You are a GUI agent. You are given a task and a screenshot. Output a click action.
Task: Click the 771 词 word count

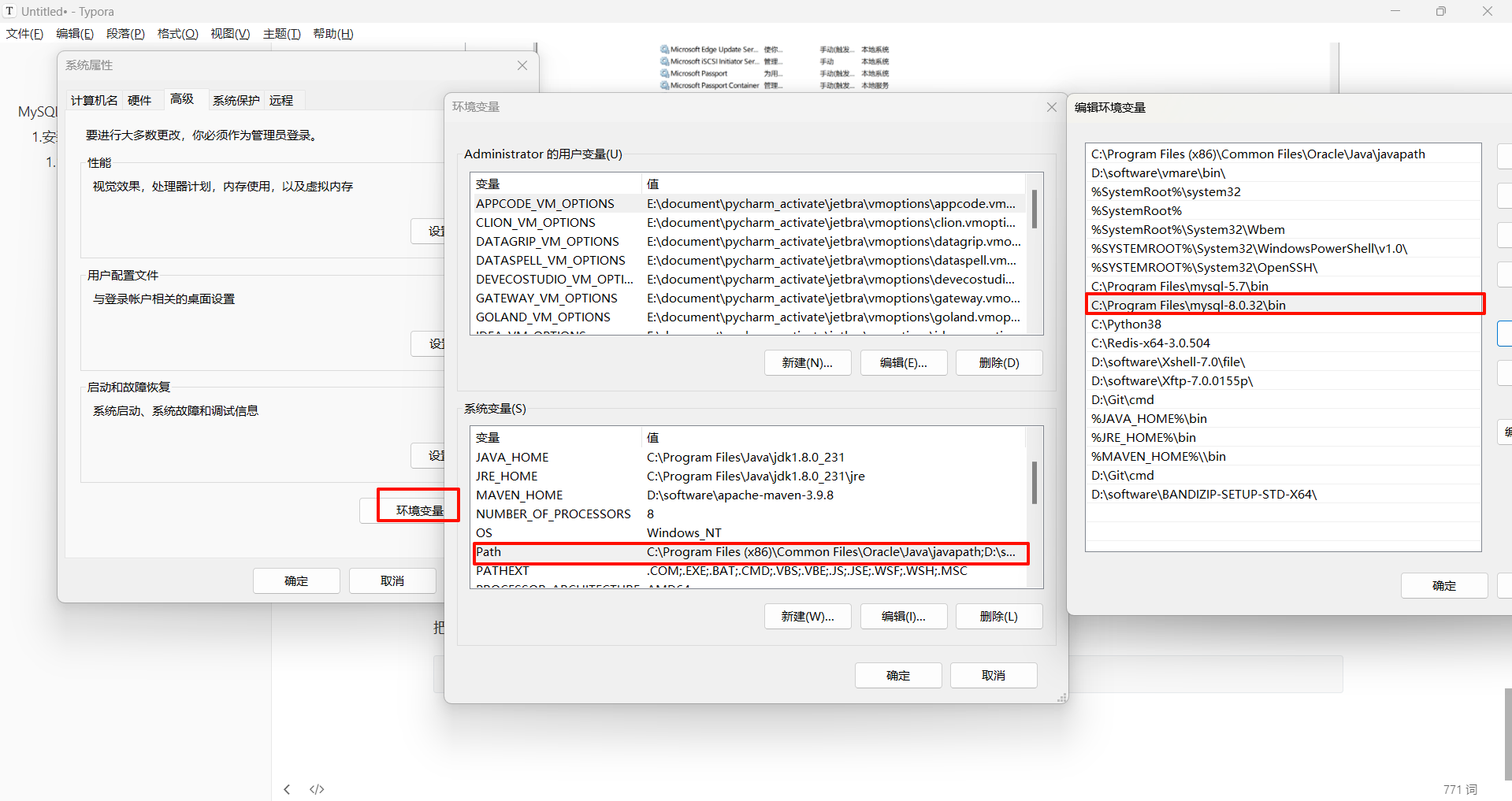click(x=1460, y=789)
